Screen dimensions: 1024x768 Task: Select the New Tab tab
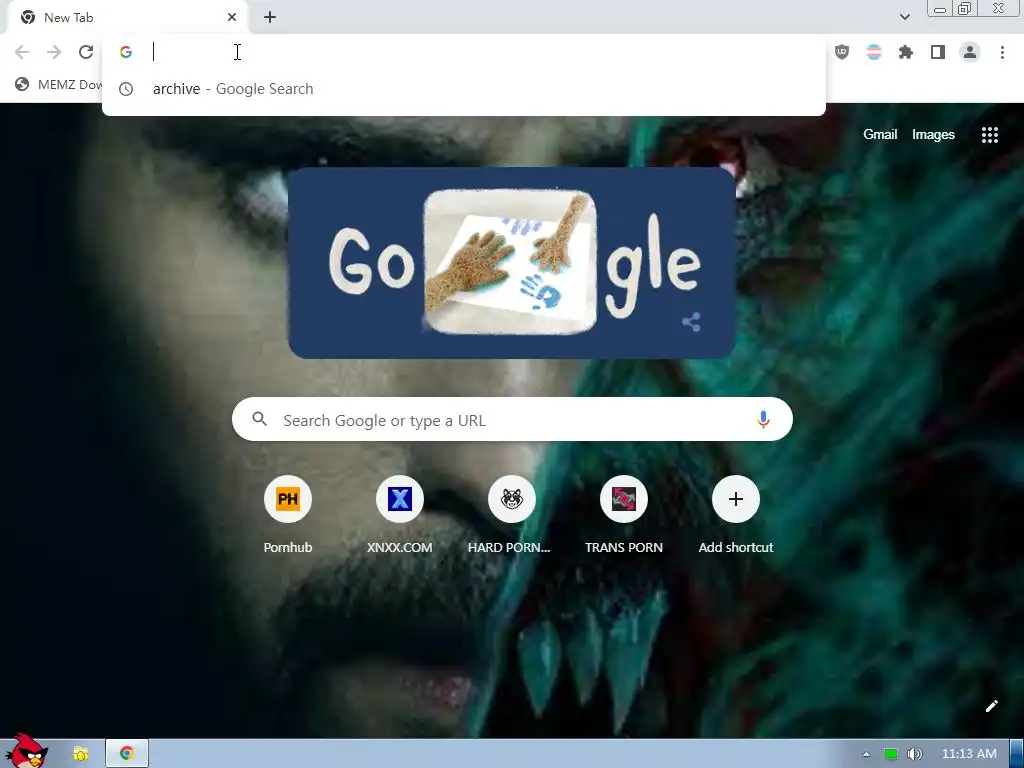click(x=129, y=18)
